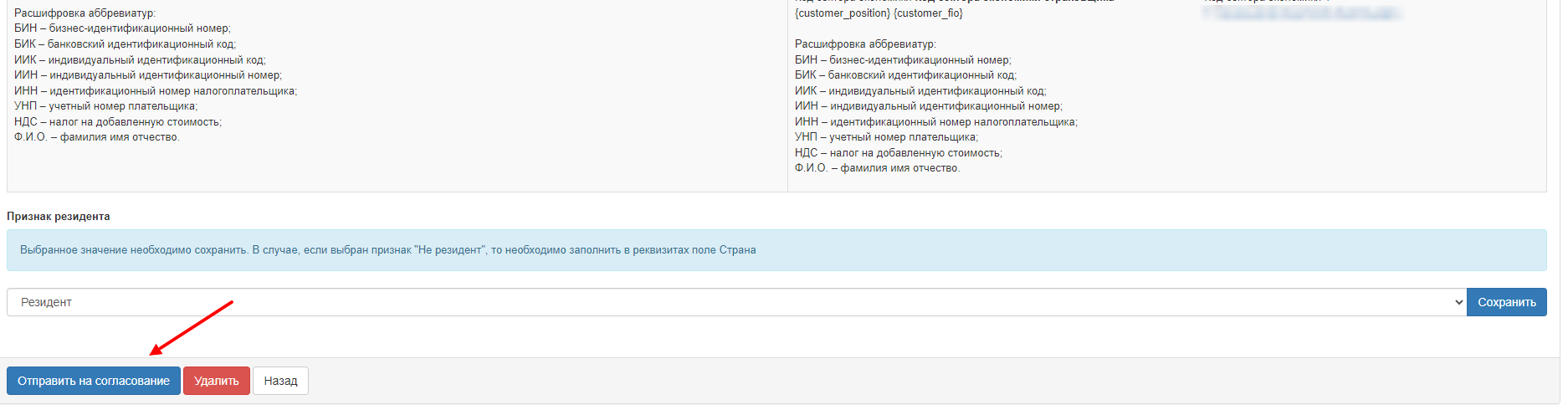Click the 'Ф.И.О.' line in the right column
The image size is (1568, 405).
[877, 168]
